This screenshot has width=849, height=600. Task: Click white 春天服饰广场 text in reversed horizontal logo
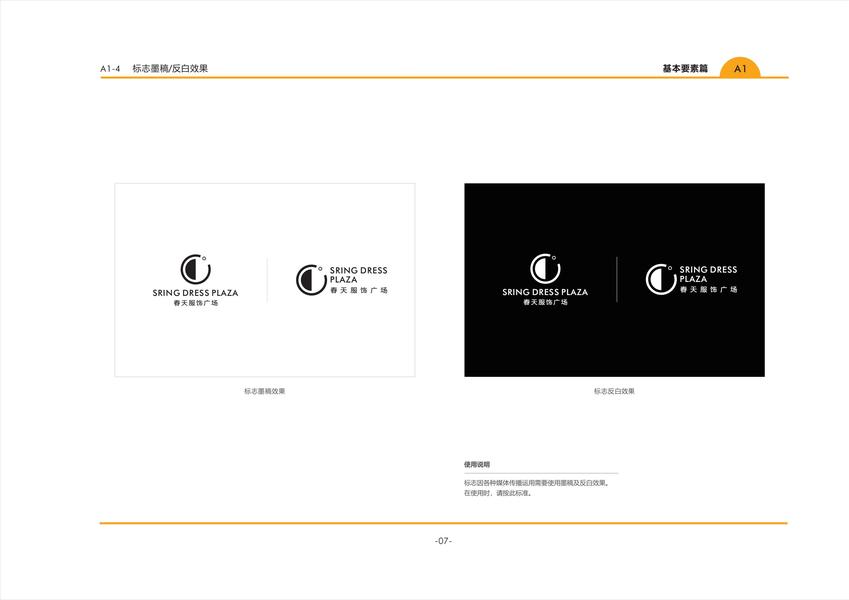(x=708, y=290)
